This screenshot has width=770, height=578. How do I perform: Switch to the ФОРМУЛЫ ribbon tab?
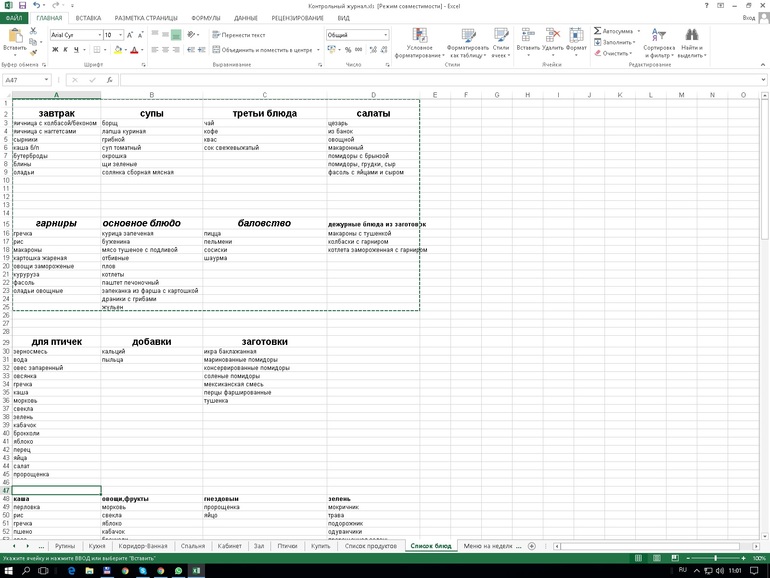(205, 18)
